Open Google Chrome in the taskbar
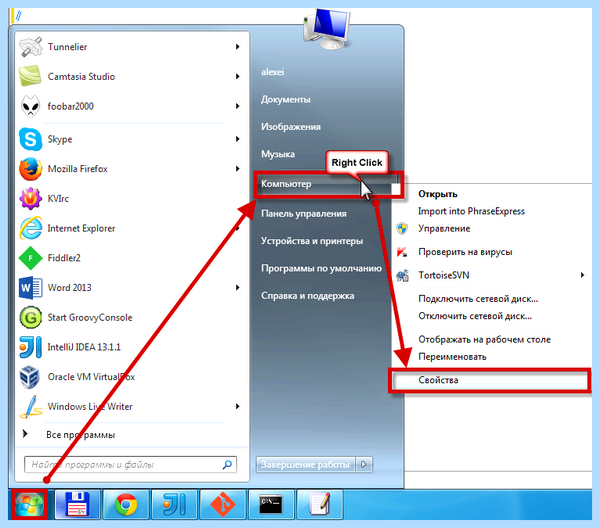Viewport: 600px width, 528px height. point(126,505)
